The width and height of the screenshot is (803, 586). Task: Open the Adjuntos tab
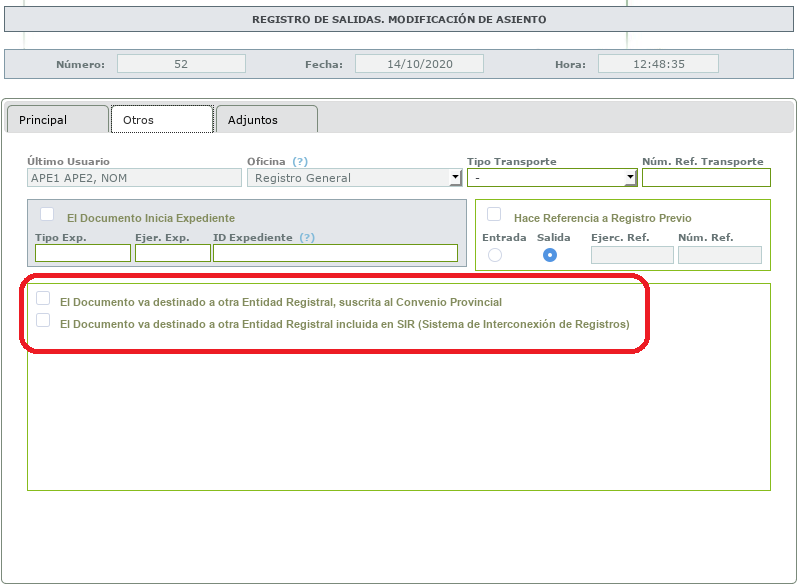pos(267,119)
